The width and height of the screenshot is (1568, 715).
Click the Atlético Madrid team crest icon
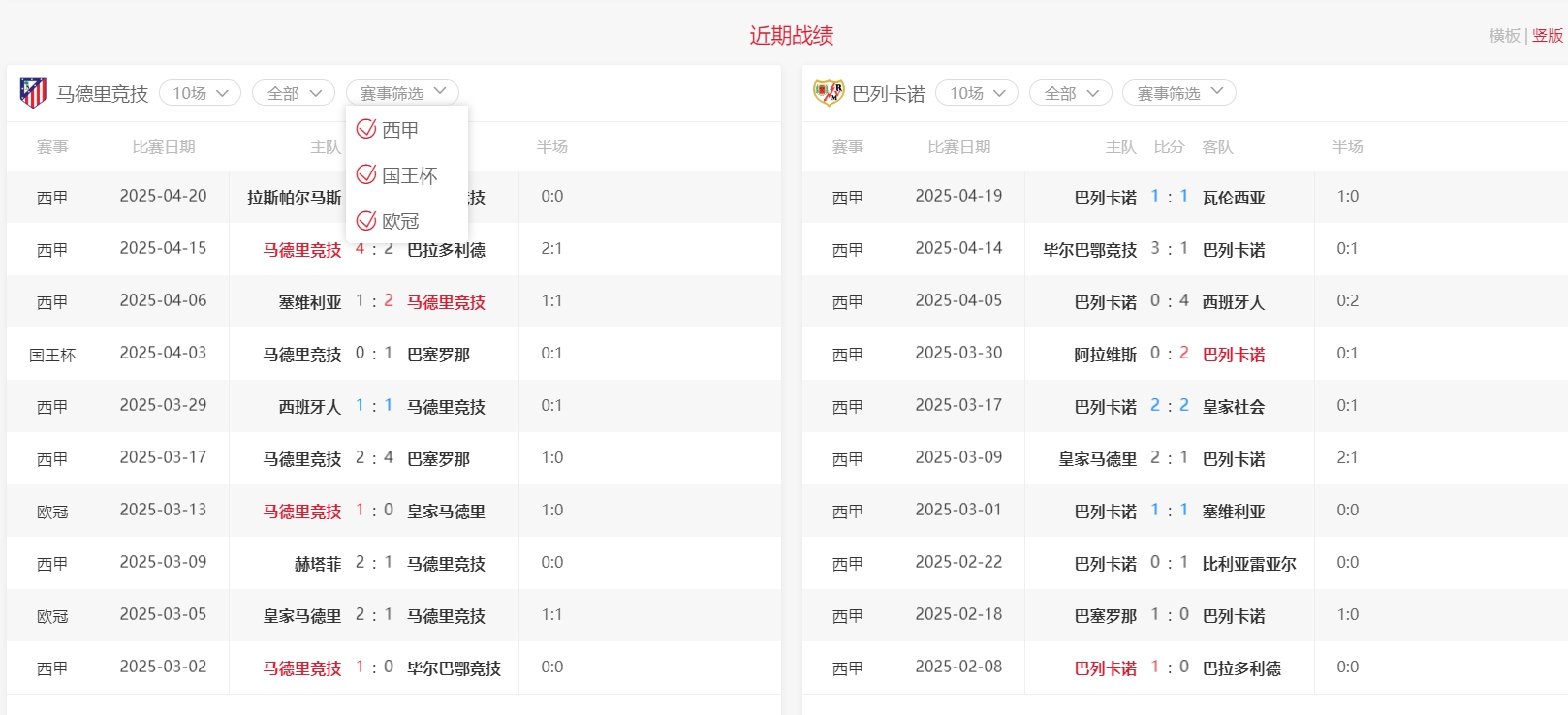coord(33,93)
